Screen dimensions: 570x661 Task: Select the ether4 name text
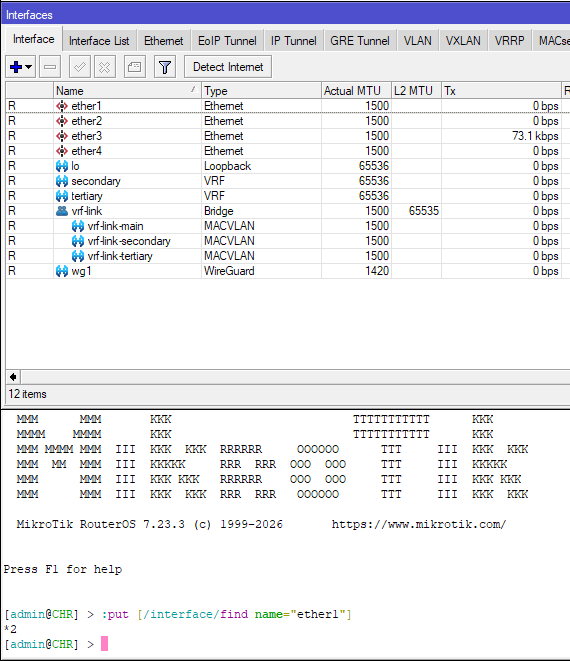[x=86, y=151]
